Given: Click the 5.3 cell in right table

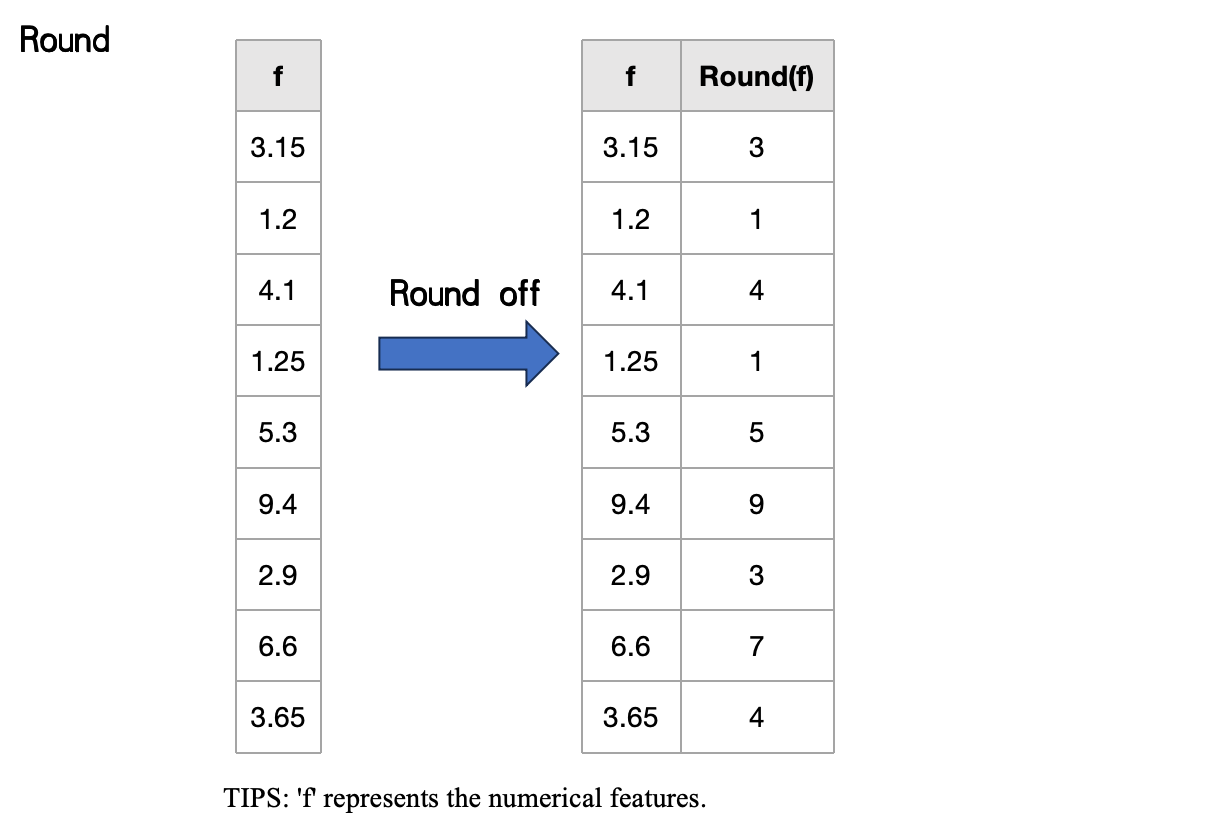Looking at the screenshot, I should coord(630,432).
